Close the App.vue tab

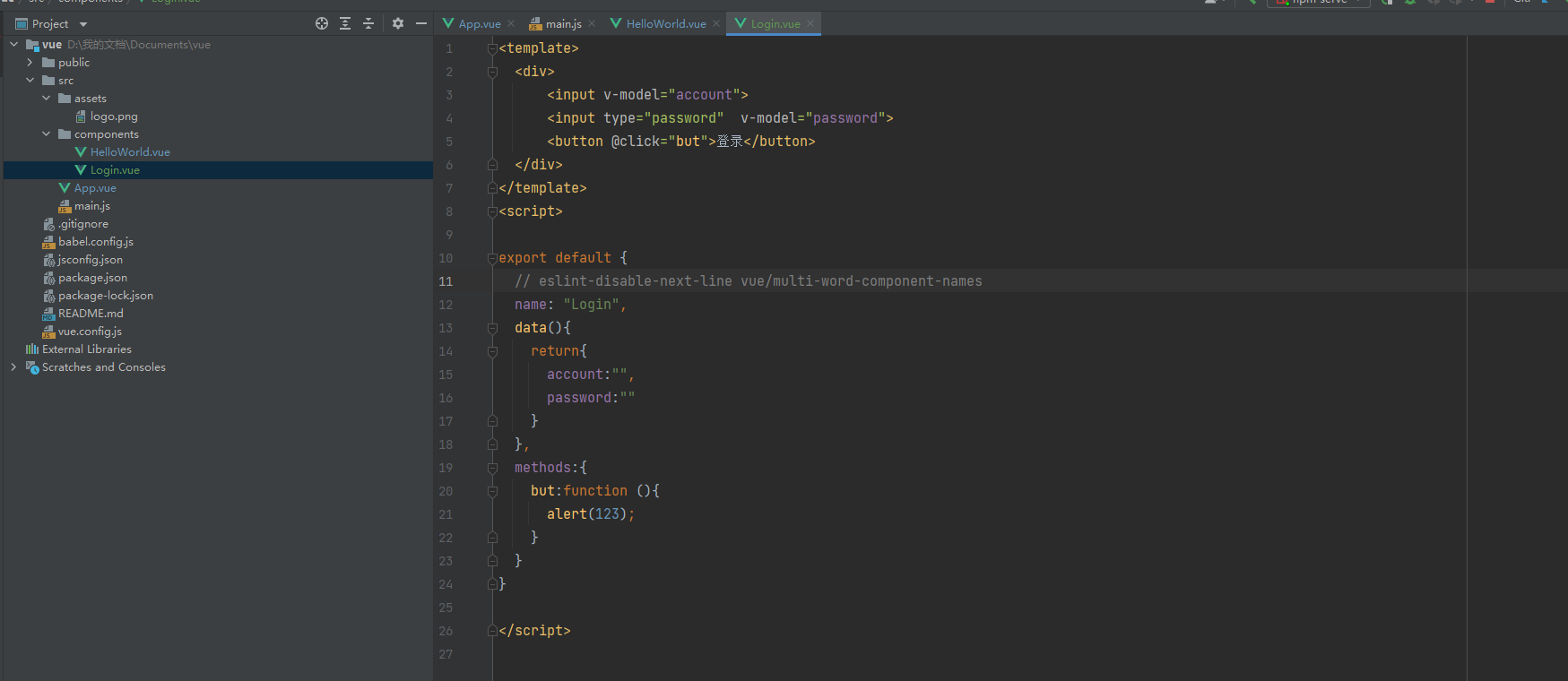click(x=511, y=24)
